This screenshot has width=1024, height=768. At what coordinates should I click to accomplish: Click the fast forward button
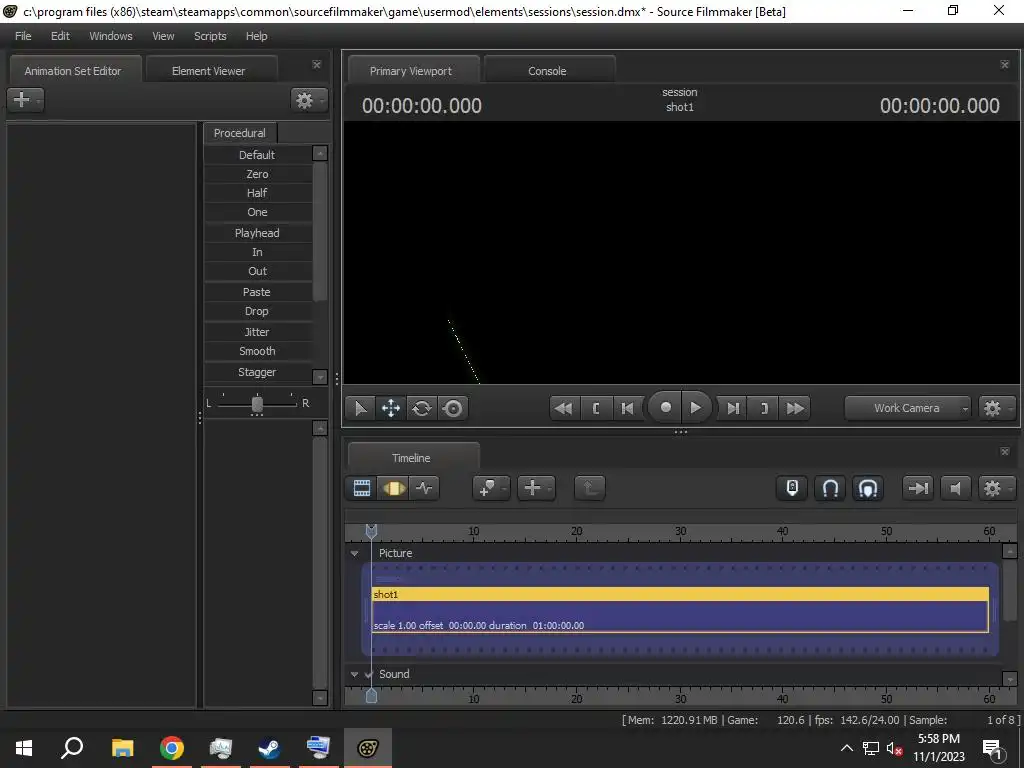pyautogui.click(x=795, y=408)
